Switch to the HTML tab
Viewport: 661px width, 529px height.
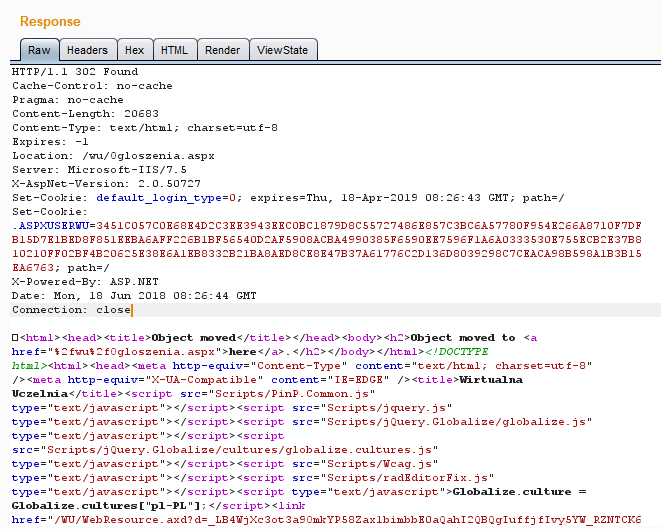[x=174, y=50]
